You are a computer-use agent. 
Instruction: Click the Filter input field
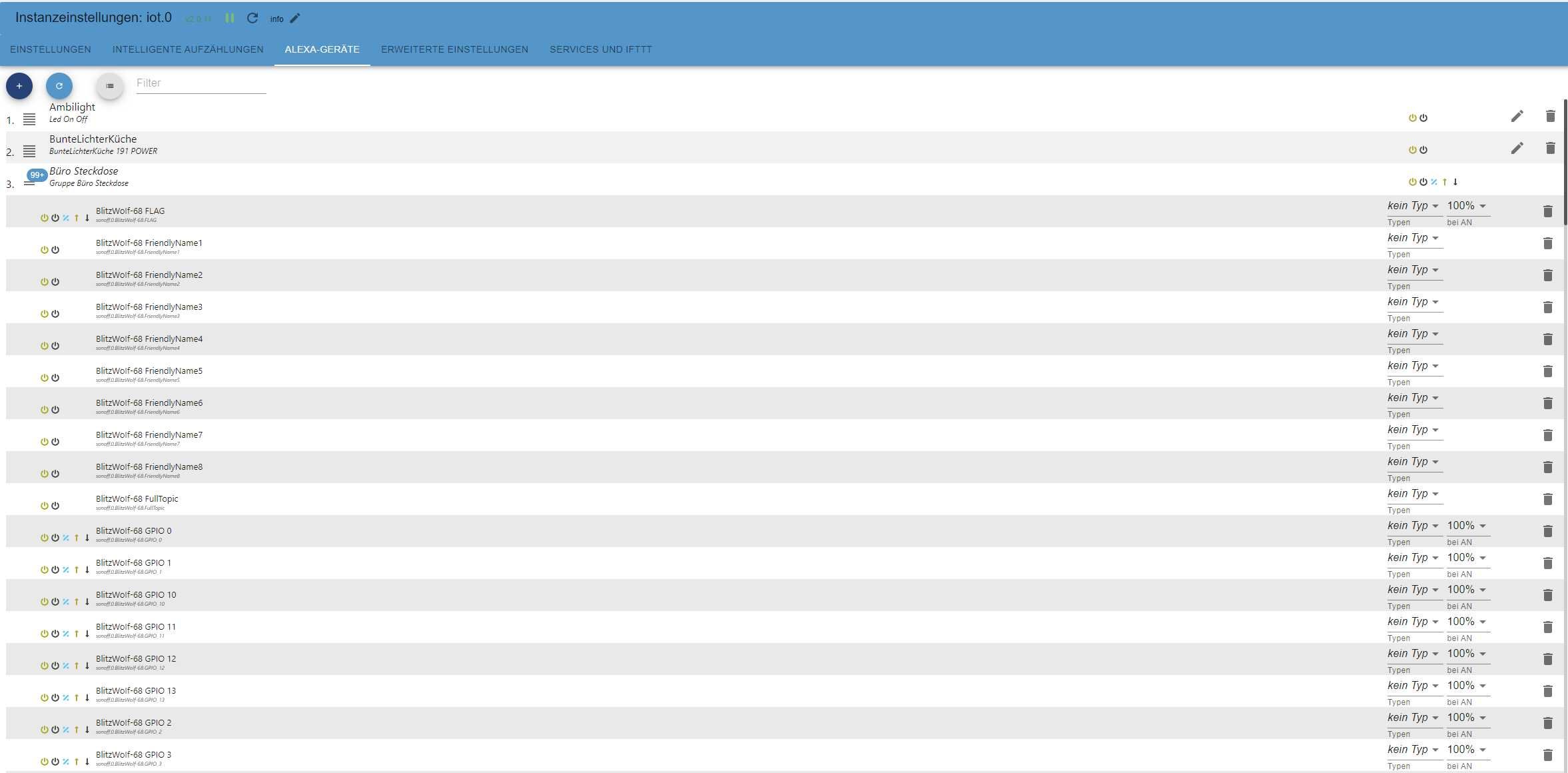(200, 83)
